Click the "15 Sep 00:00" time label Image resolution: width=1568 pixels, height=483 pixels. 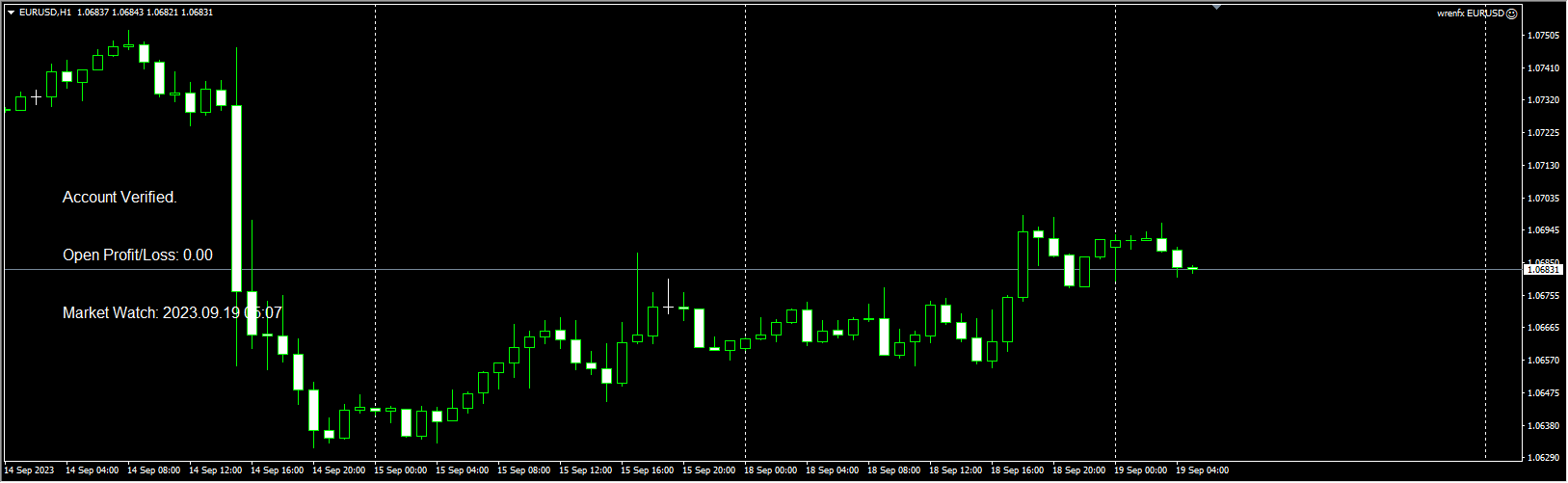click(401, 470)
